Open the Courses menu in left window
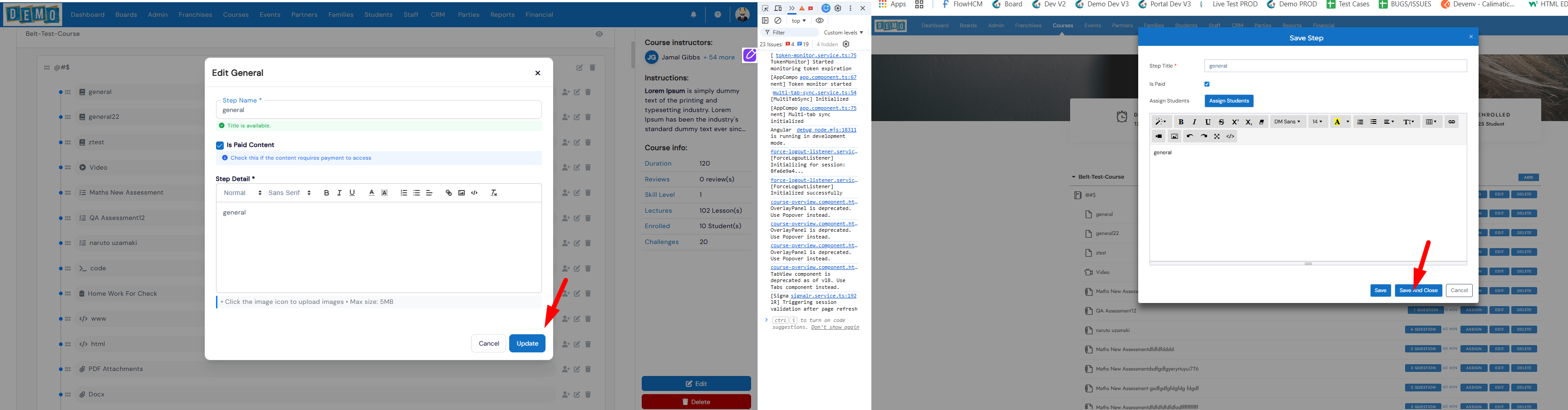The image size is (1568, 410). pos(236,15)
